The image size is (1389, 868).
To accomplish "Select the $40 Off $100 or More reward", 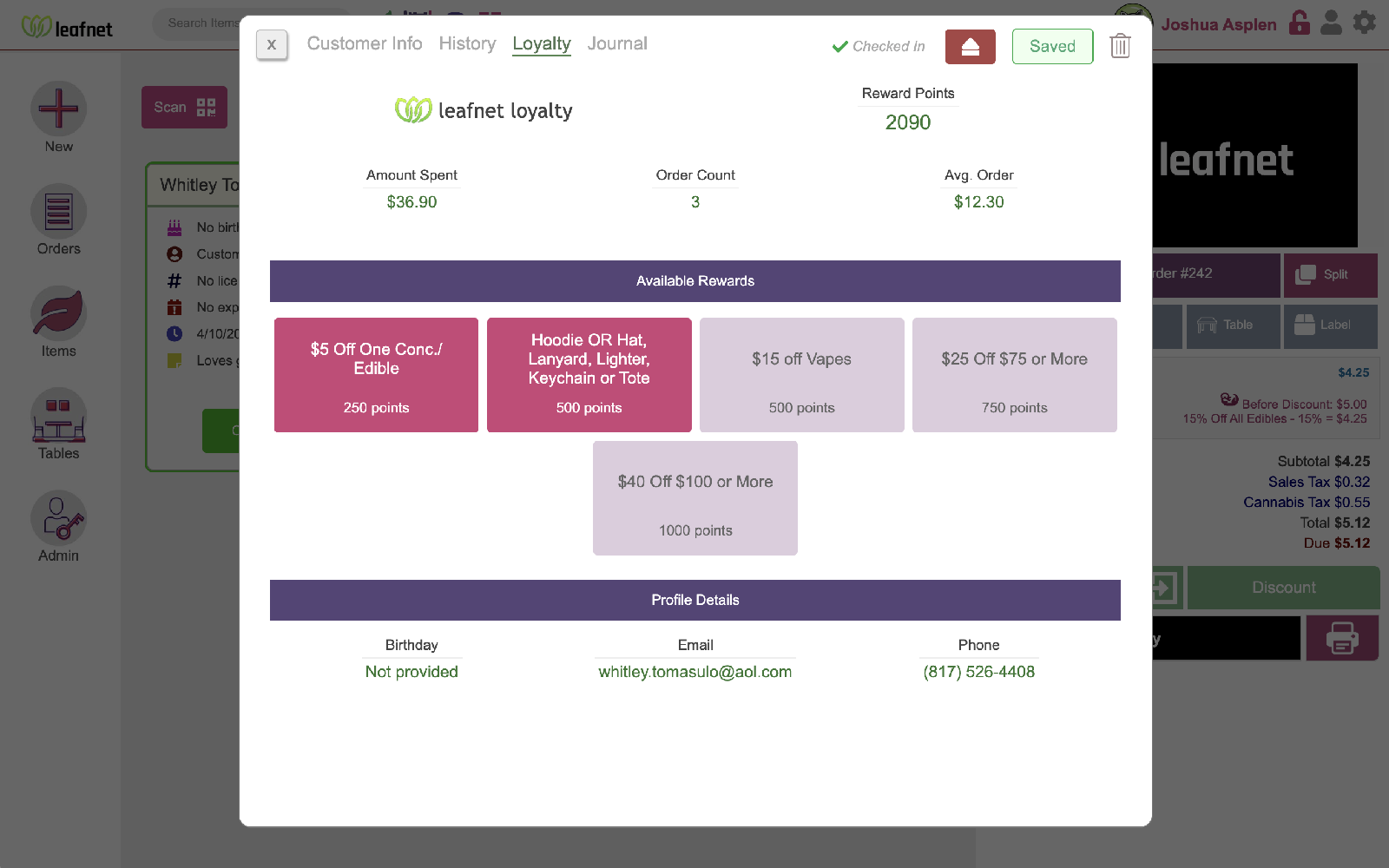I will [x=694, y=498].
